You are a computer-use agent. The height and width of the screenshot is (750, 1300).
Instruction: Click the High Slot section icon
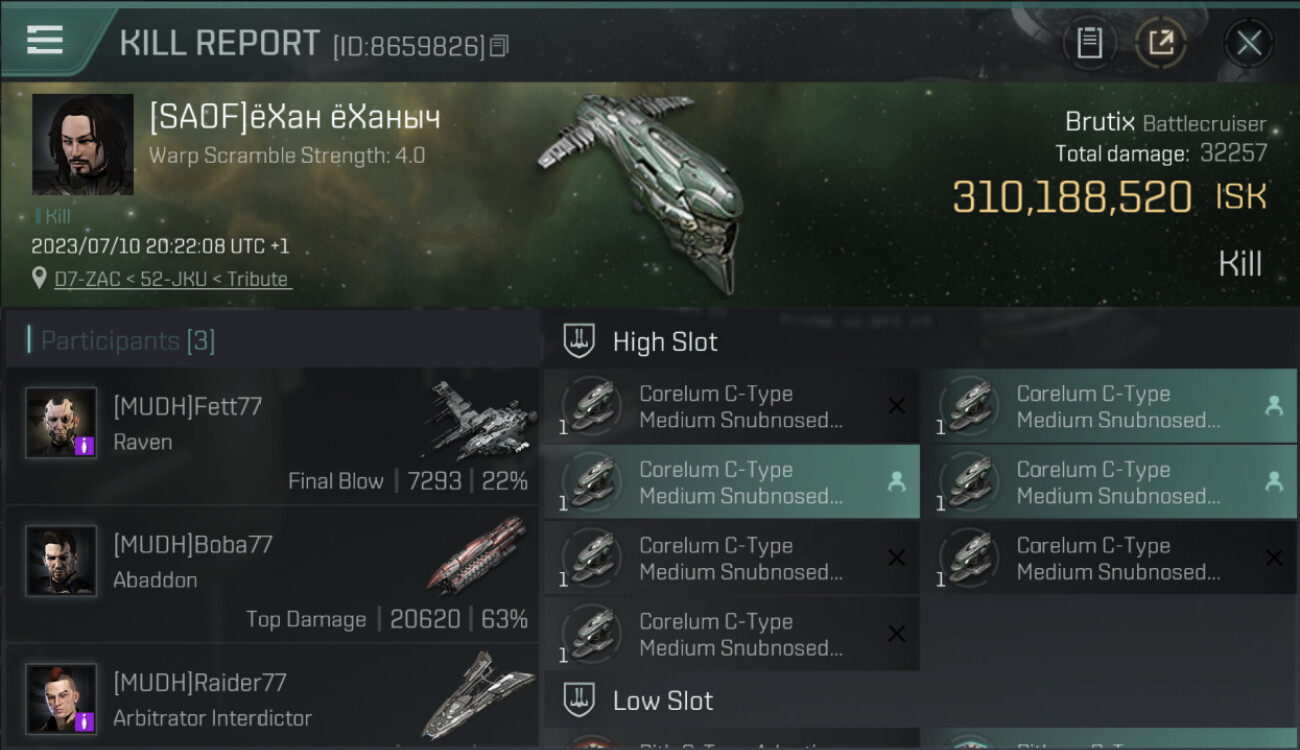[x=578, y=341]
